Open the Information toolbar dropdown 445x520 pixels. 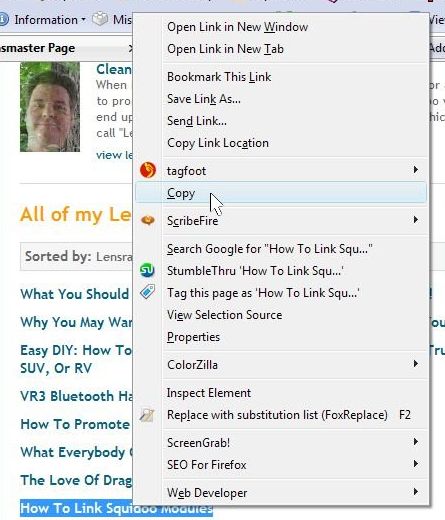(83, 20)
